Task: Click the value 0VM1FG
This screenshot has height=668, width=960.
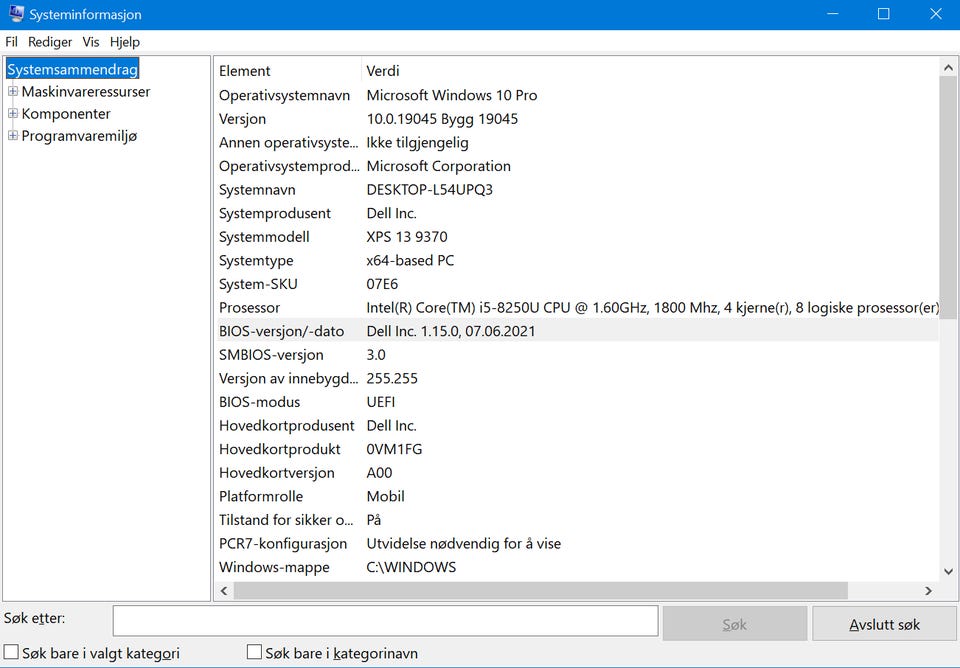Action: pos(394,449)
